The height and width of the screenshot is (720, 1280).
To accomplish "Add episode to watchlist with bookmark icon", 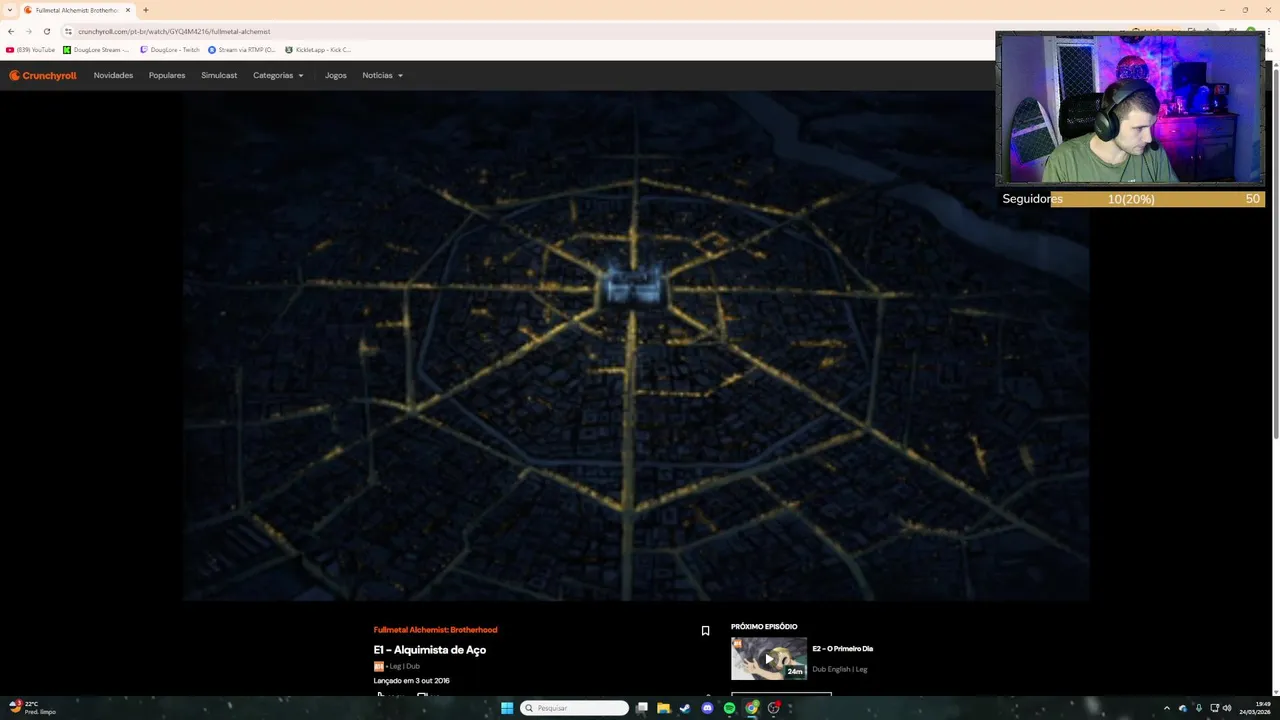I will tap(705, 631).
